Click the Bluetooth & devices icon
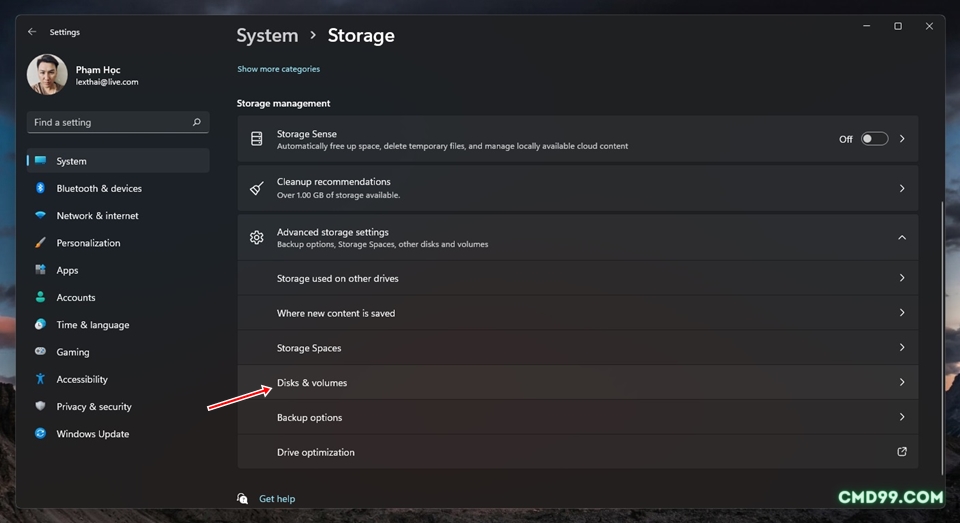 click(x=40, y=188)
